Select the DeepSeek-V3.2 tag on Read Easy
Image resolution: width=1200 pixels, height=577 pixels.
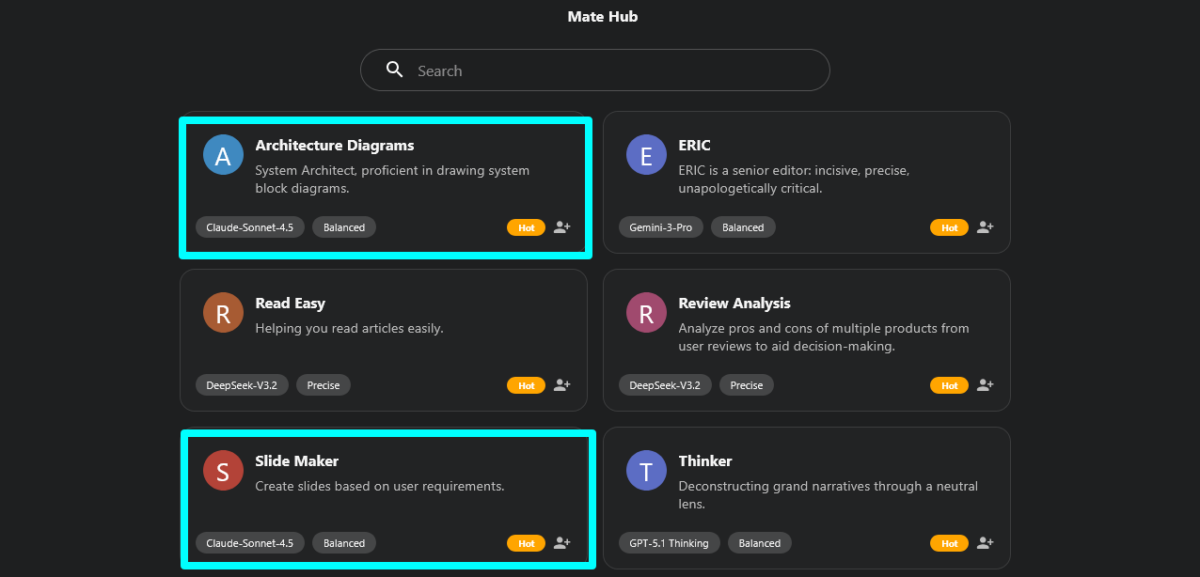(x=241, y=385)
